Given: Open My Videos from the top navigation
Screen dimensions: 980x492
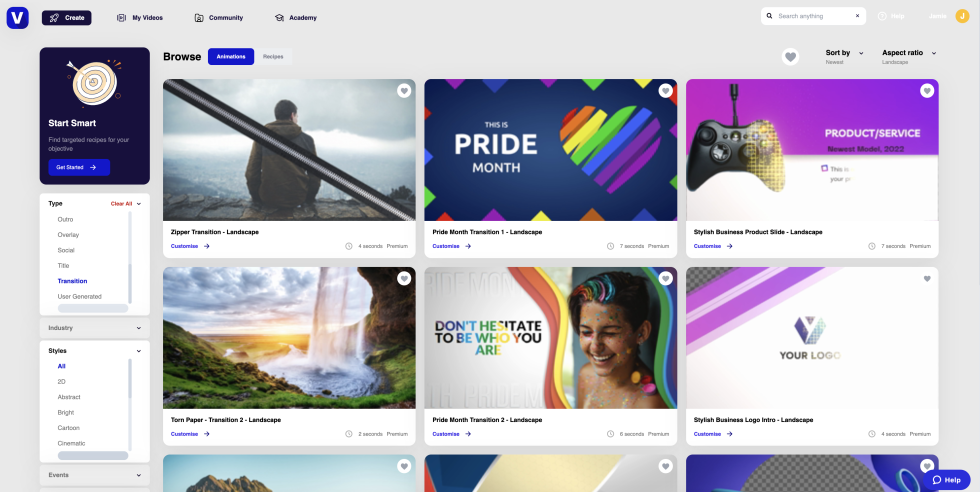Looking at the screenshot, I should [139, 17].
